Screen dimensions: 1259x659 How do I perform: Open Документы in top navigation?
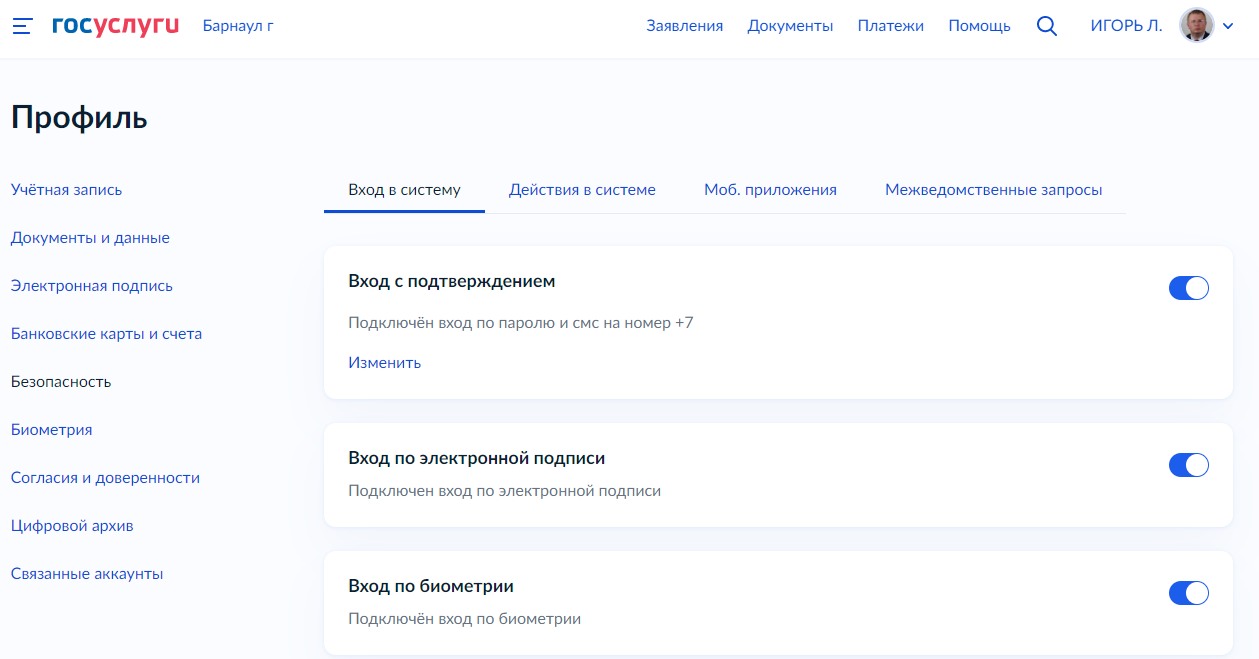click(x=790, y=26)
